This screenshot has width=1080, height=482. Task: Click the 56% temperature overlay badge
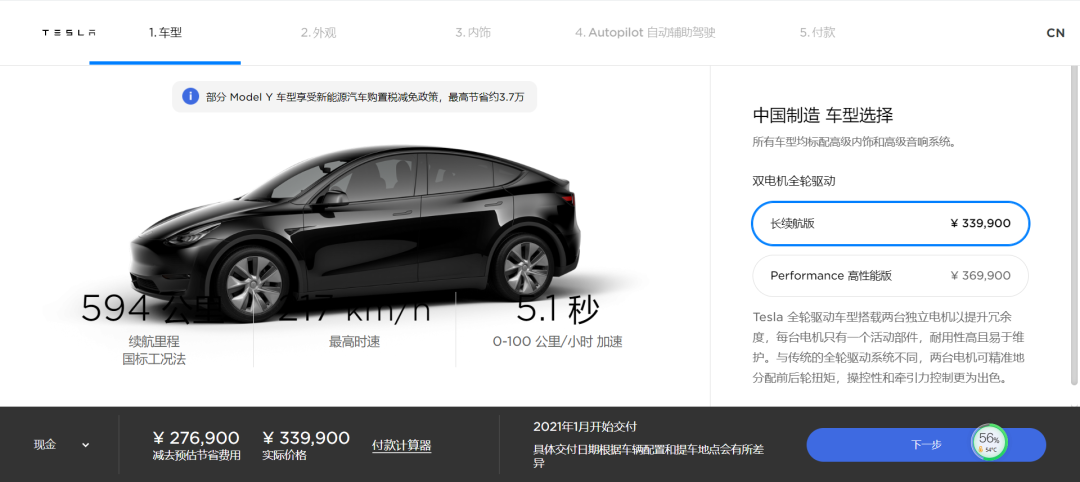(x=989, y=442)
